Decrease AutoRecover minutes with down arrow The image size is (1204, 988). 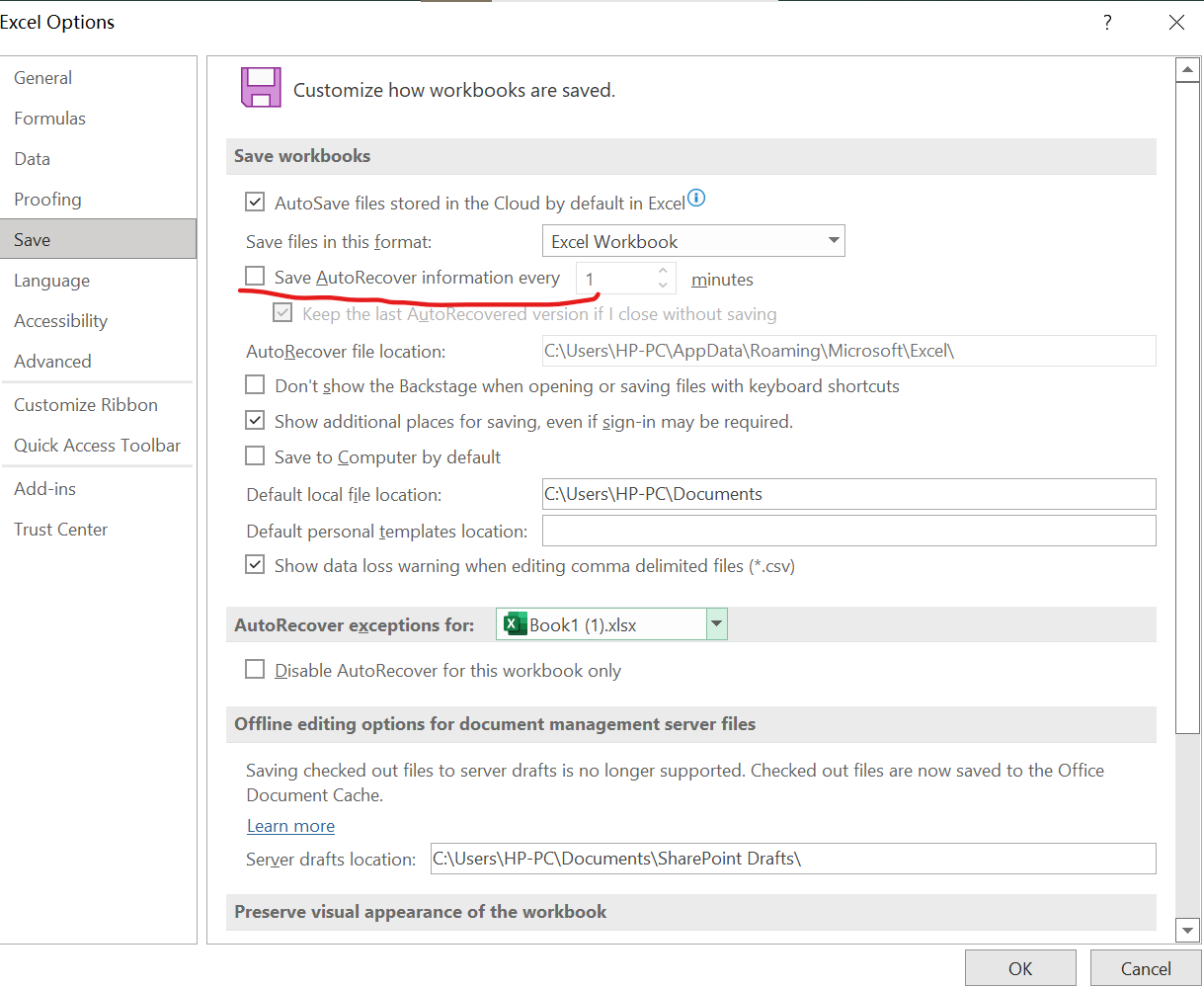[x=664, y=286]
